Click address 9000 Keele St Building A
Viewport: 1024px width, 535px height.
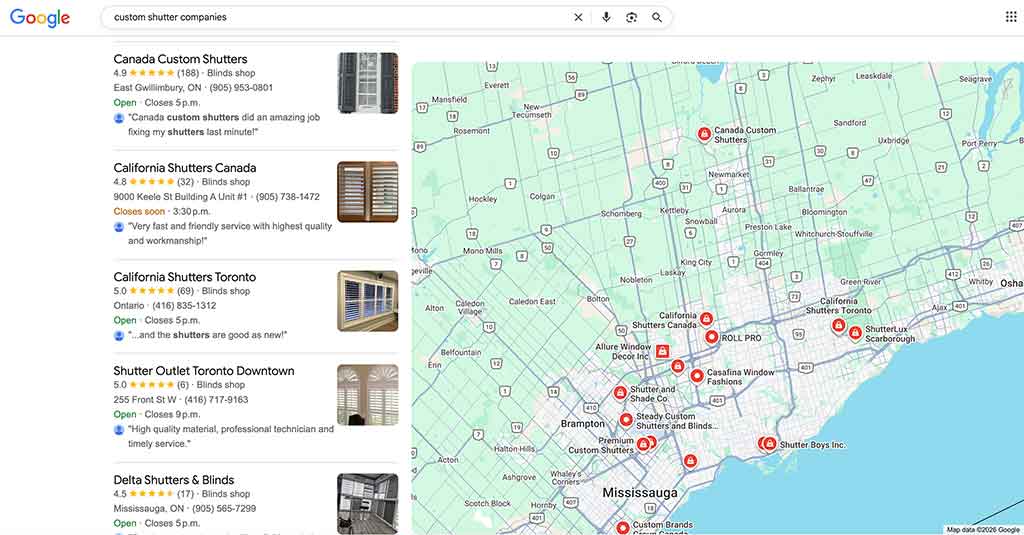[x=180, y=197]
